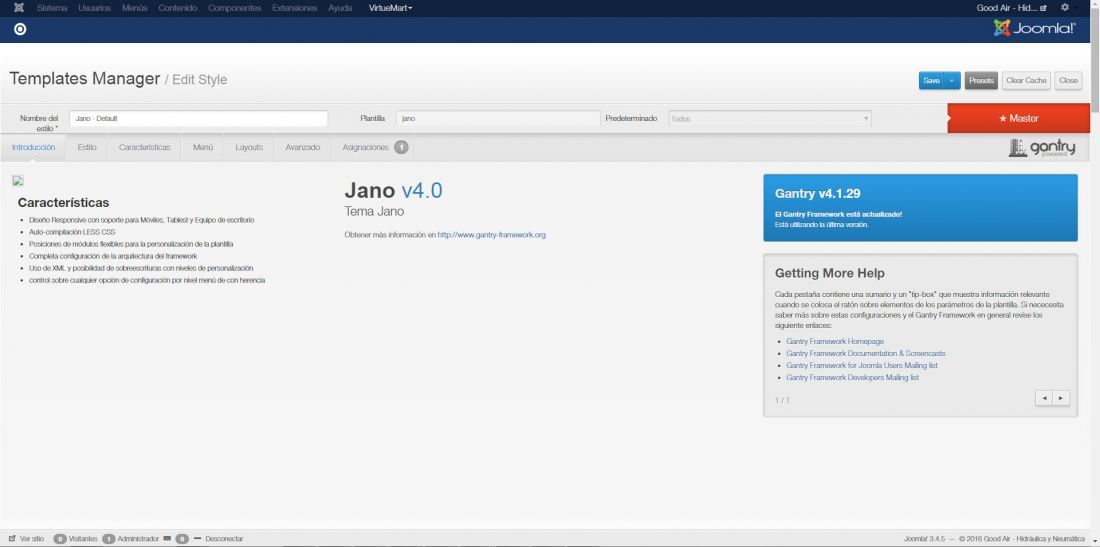Click the Plantilla field showing jano
The width and height of the screenshot is (1100, 547).
[x=498, y=119]
